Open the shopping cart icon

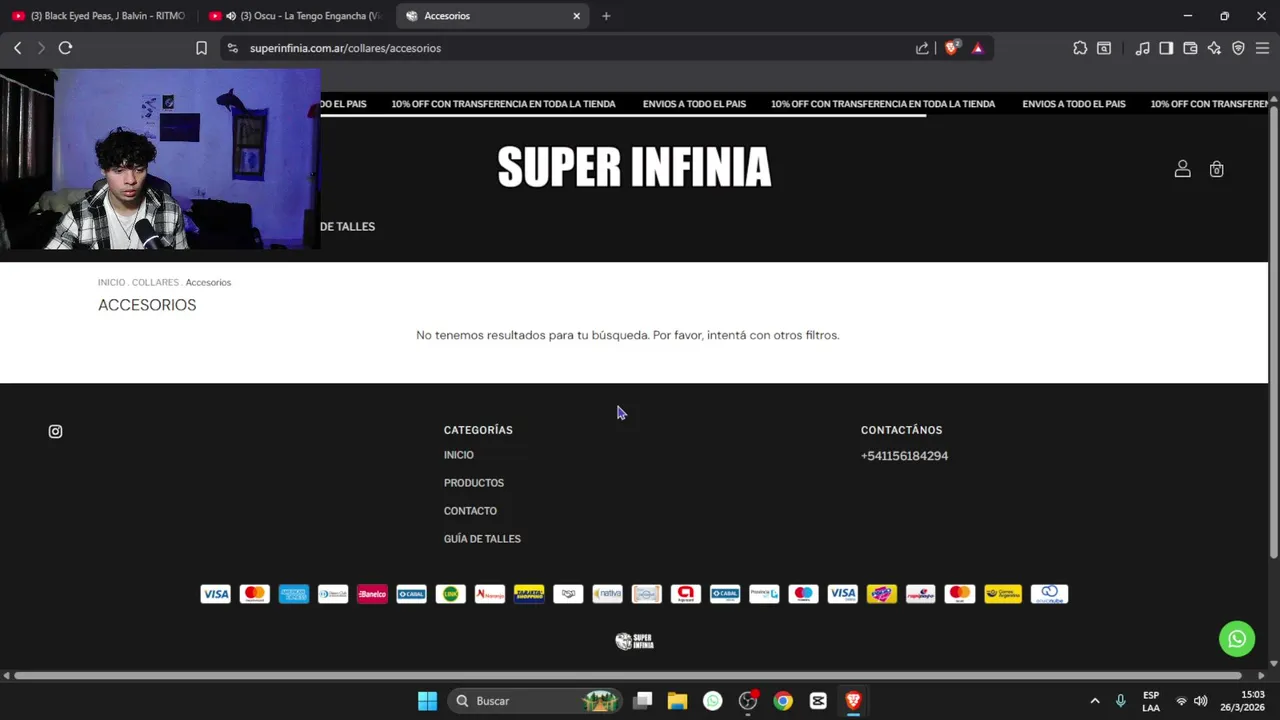click(x=1216, y=169)
